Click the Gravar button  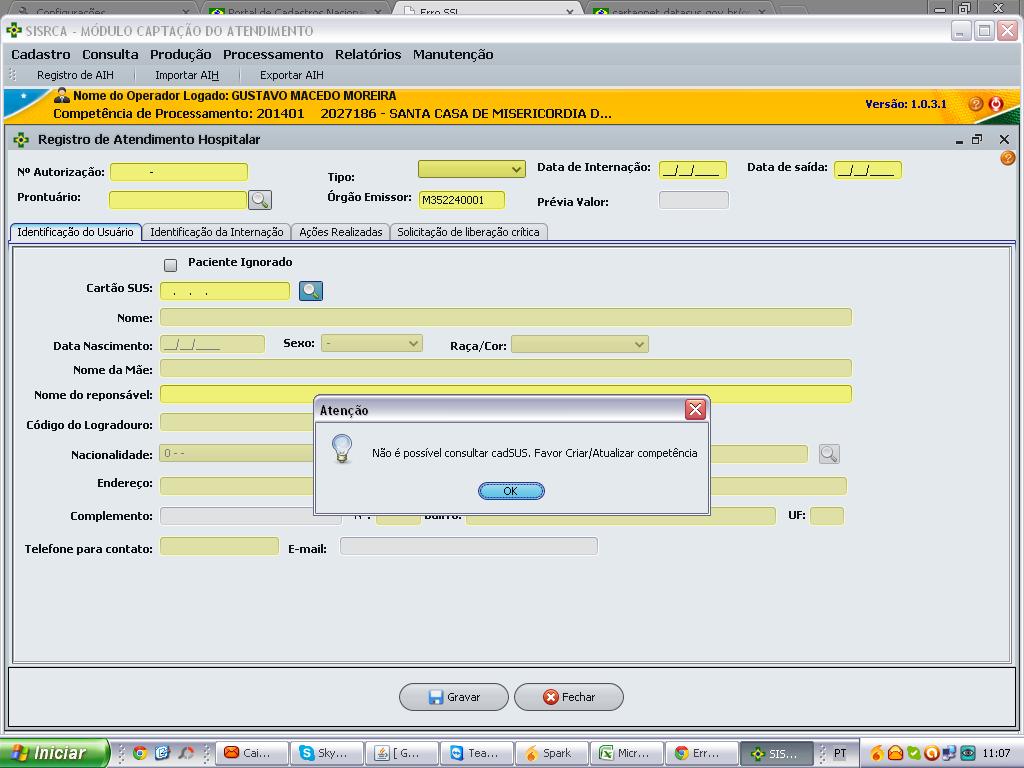coord(454,697)
